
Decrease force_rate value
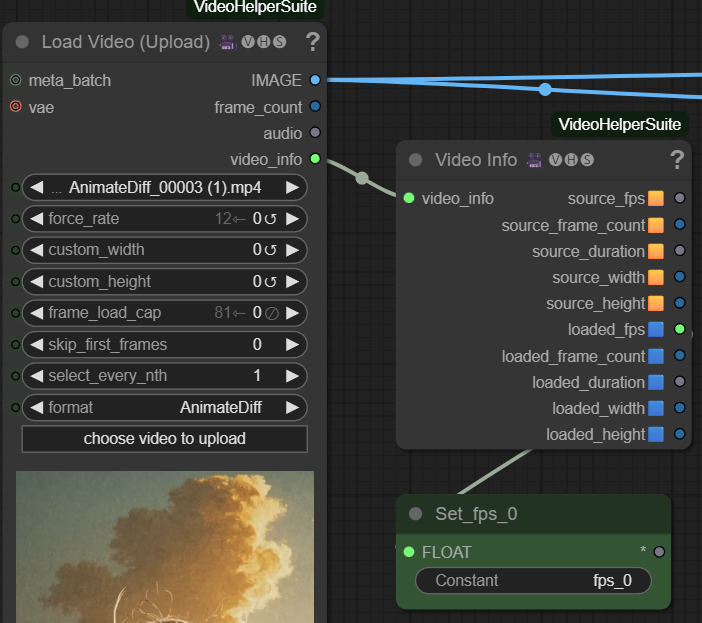point(37,218)
